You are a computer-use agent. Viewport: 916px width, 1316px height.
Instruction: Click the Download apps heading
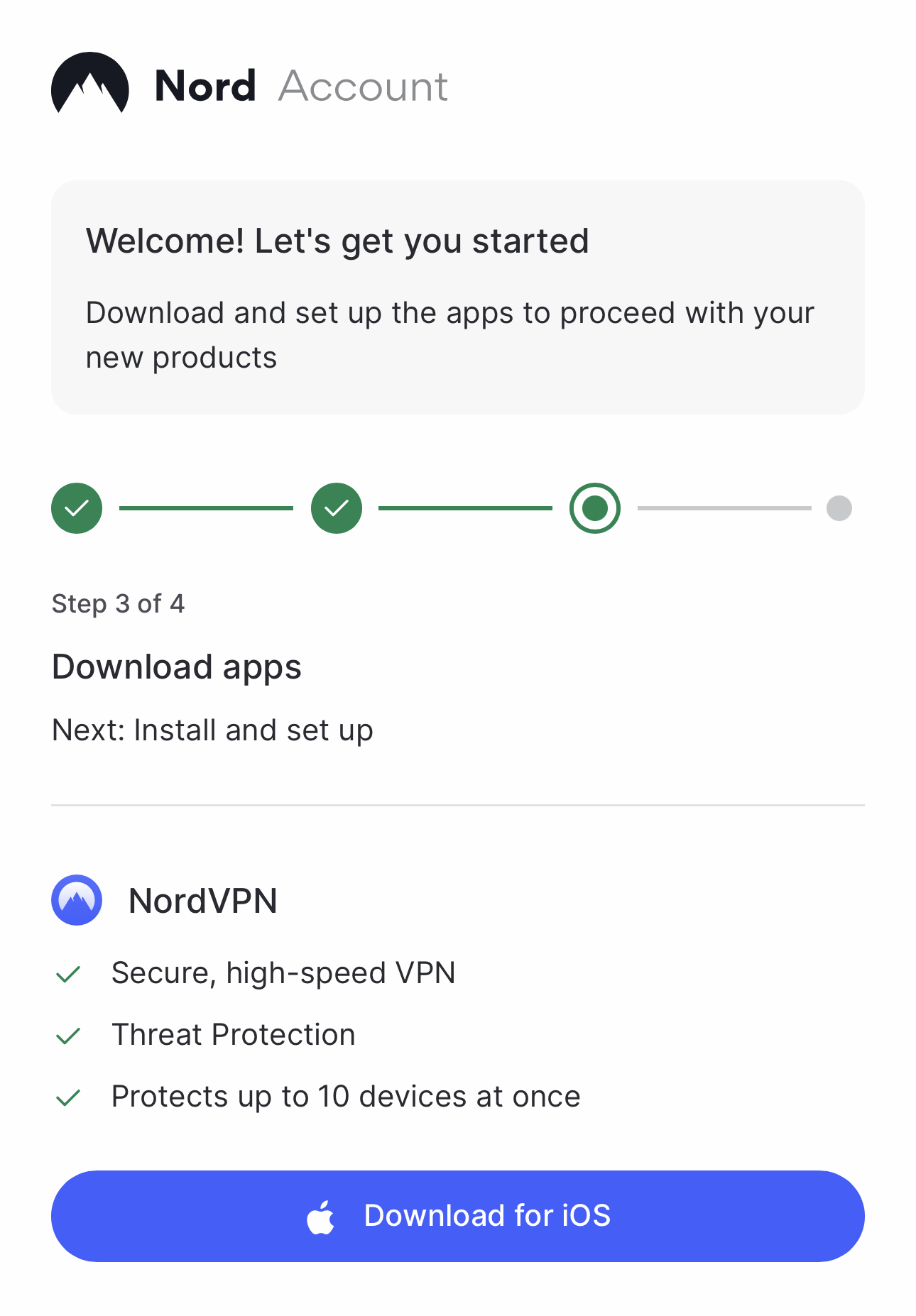click(x=177, y=667)
